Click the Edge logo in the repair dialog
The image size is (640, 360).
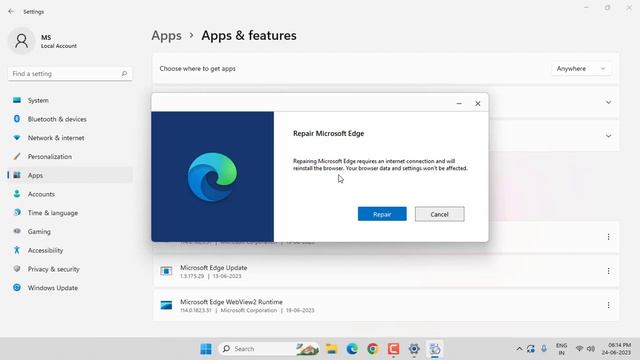pyautogui.click(x=212, y=177)
